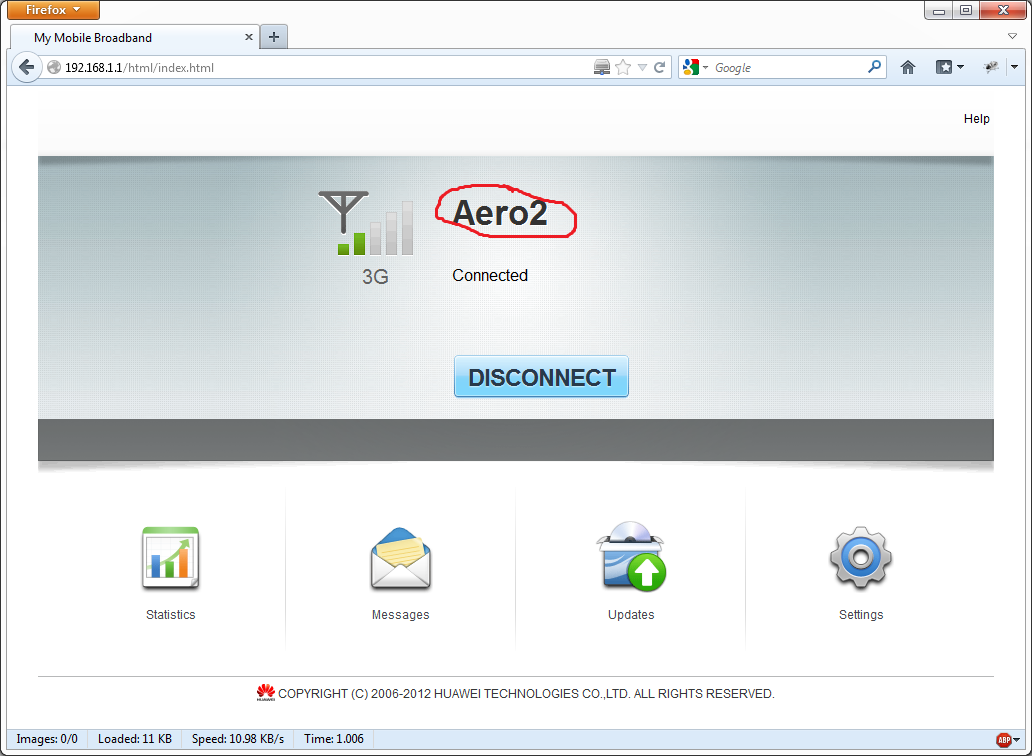1032x756 pixels.
Task: Click the Images: 0/0 status entry
Action: [x=47, y=739]
